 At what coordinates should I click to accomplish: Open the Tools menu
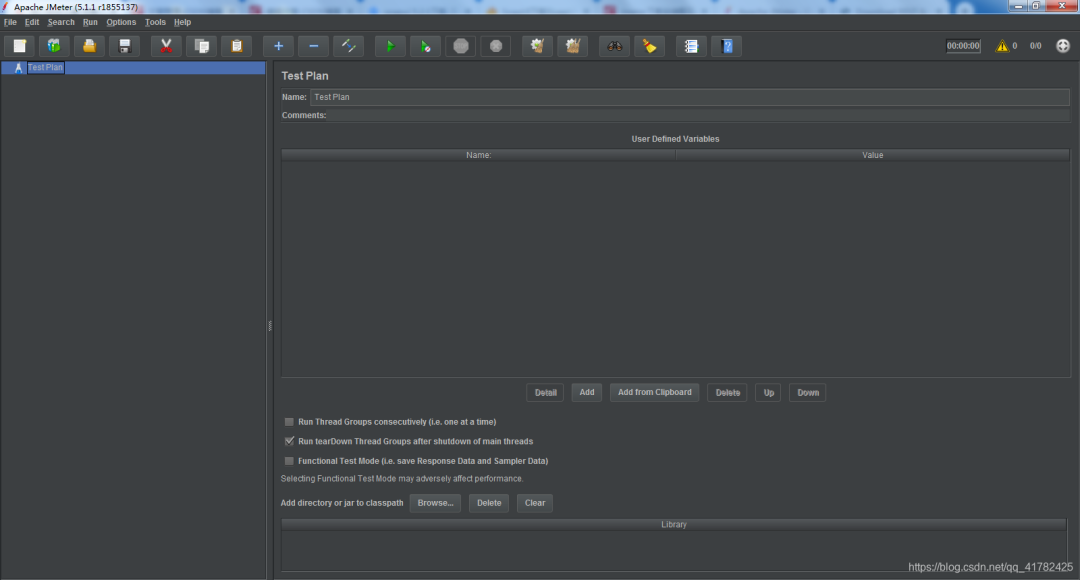[x=155, y=22]
